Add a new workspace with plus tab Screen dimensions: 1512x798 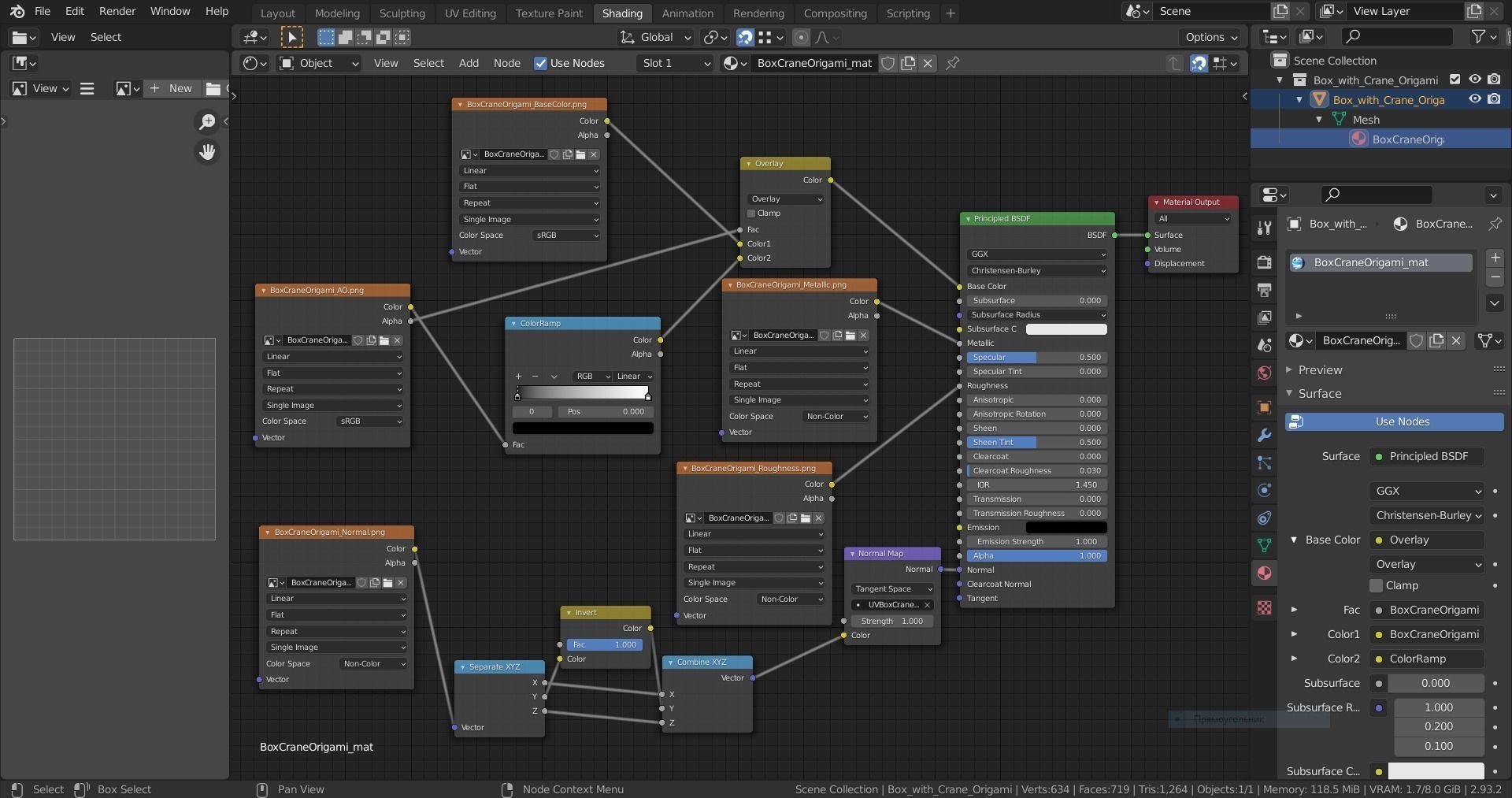951,13
